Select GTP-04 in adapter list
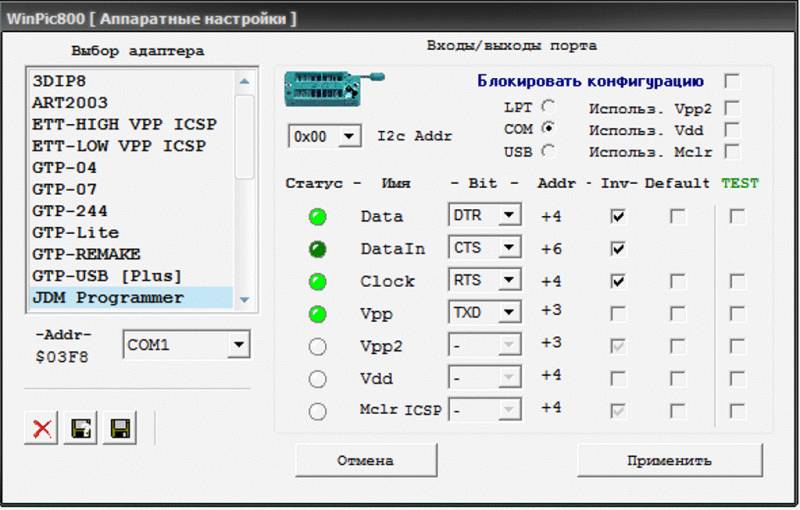The image size is (800, 510). [x=132, y=167]
